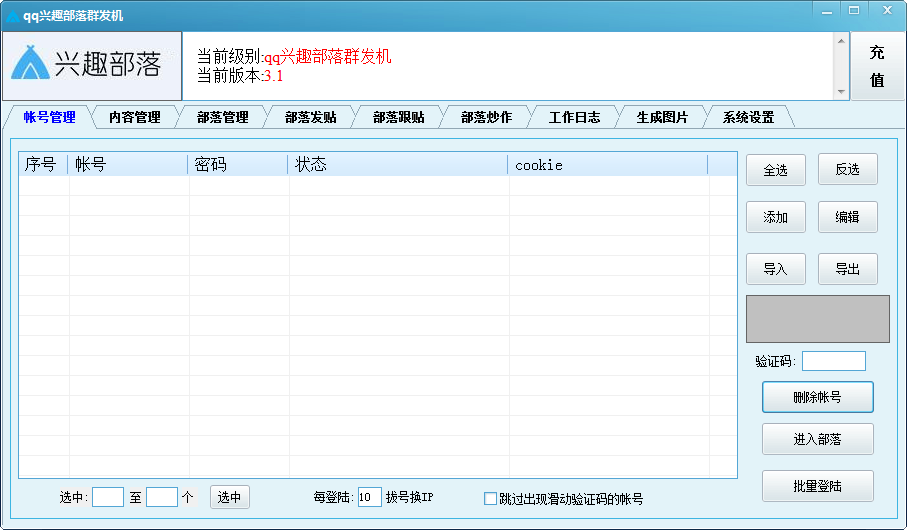
Task: Maximize the qq兴趣部落群发机 window
Action: 854,10
